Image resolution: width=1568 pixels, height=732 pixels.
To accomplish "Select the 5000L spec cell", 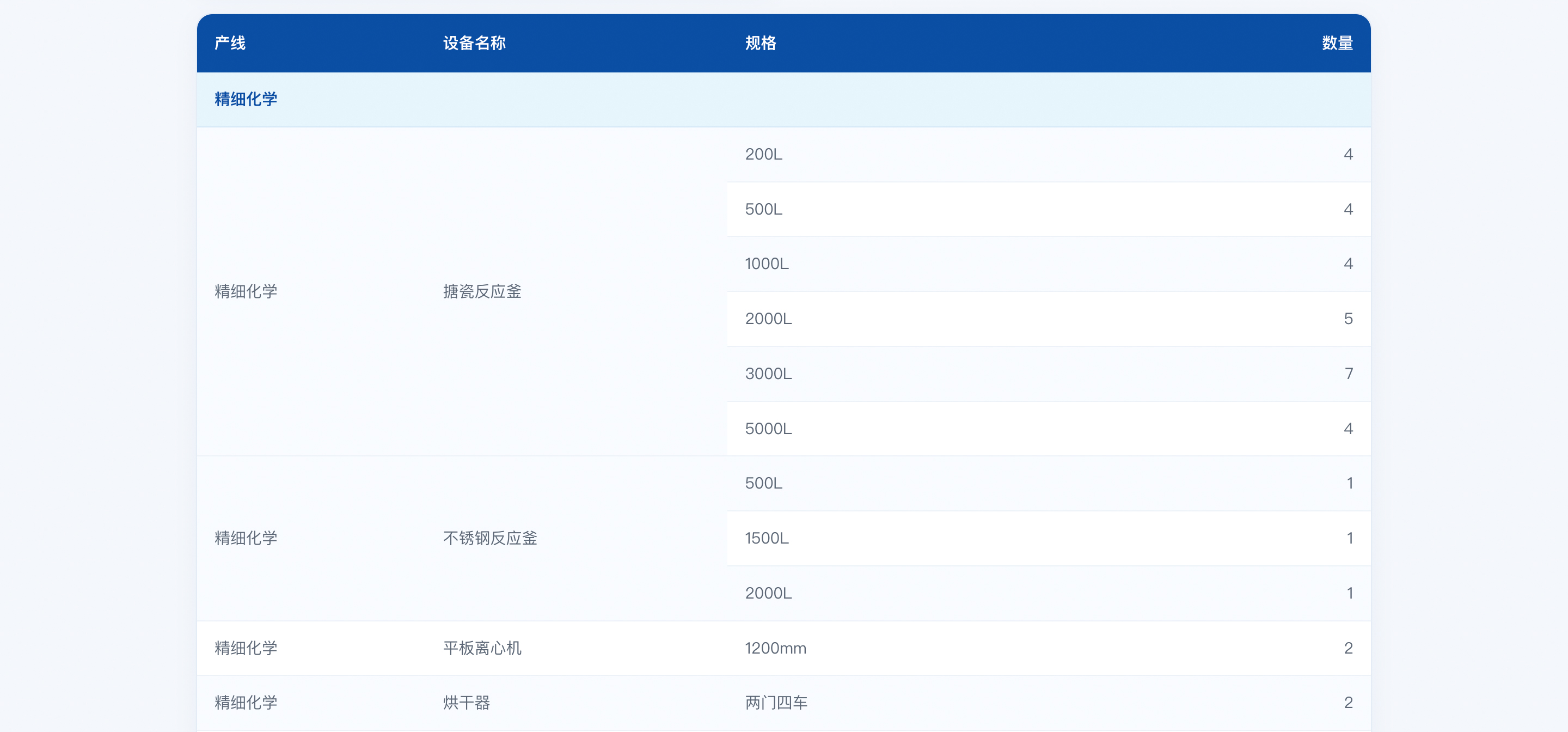I will click(x=768, y=429).
